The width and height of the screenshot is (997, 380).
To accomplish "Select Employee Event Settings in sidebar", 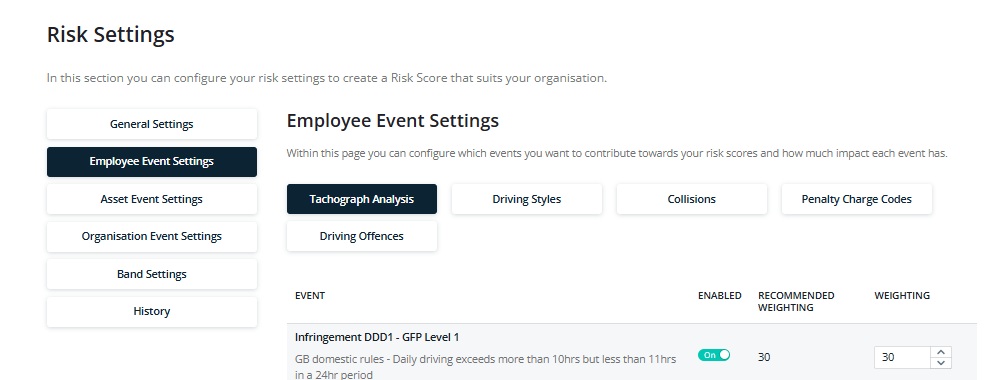I will [x=151, y=161].
